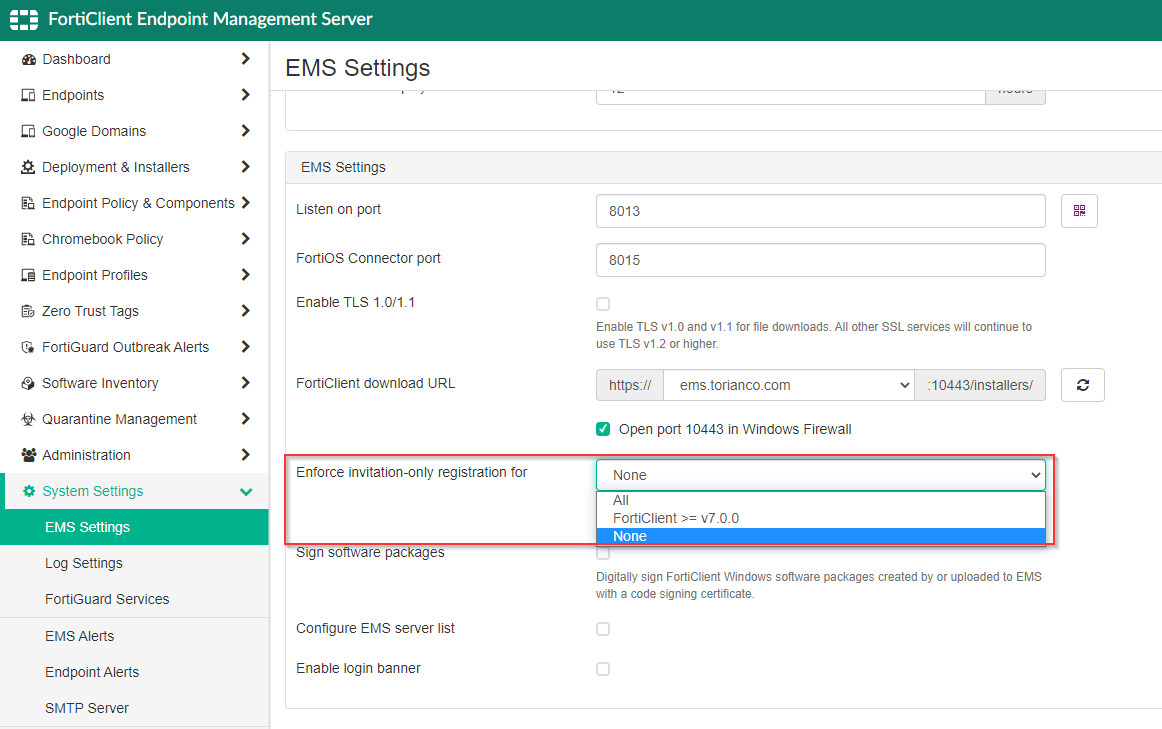
Task: Open Software Inventory menu
Action: 134,383
